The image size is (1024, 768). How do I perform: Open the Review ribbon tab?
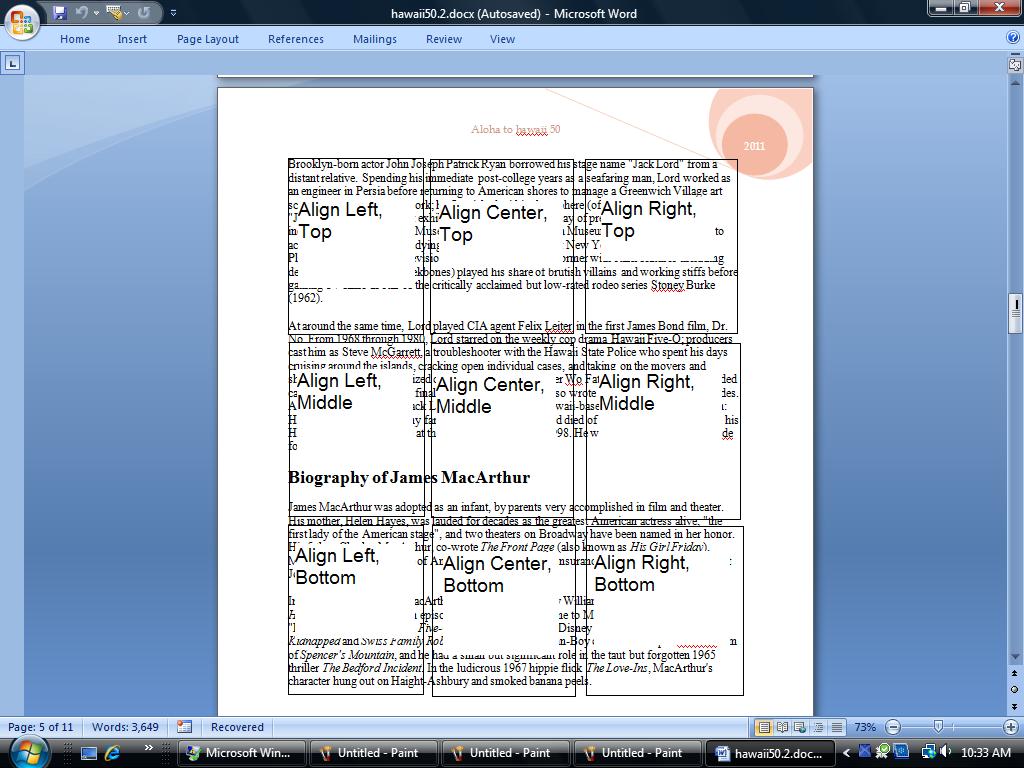tap(444, 39)
